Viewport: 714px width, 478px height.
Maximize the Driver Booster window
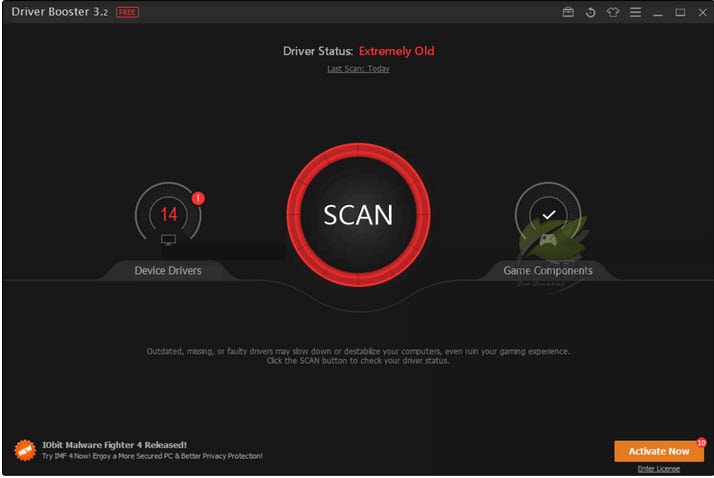681,12
